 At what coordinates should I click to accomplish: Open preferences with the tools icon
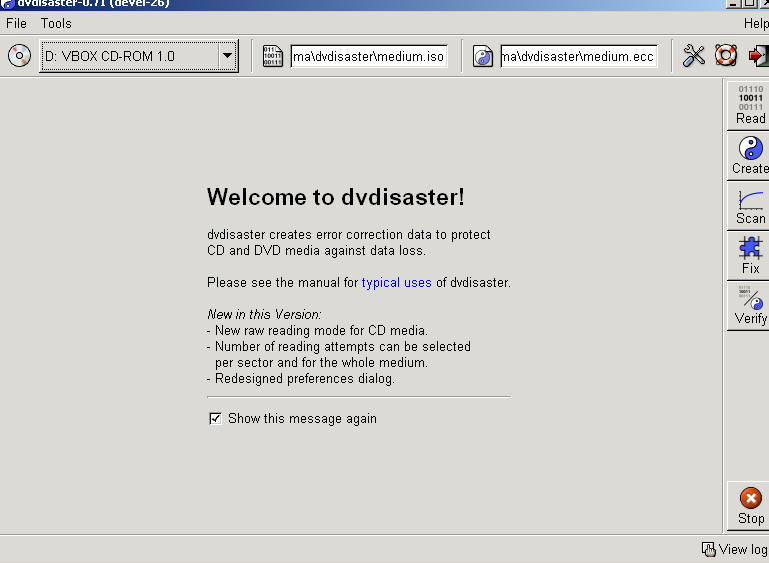tap(693, 55)
